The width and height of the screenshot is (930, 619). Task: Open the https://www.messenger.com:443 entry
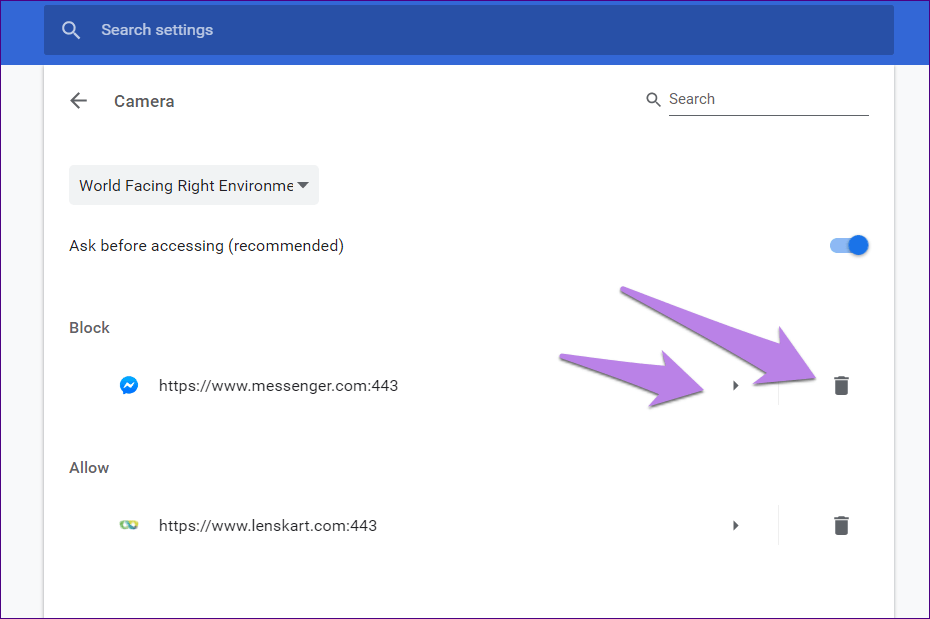click(x=278, y=385)
